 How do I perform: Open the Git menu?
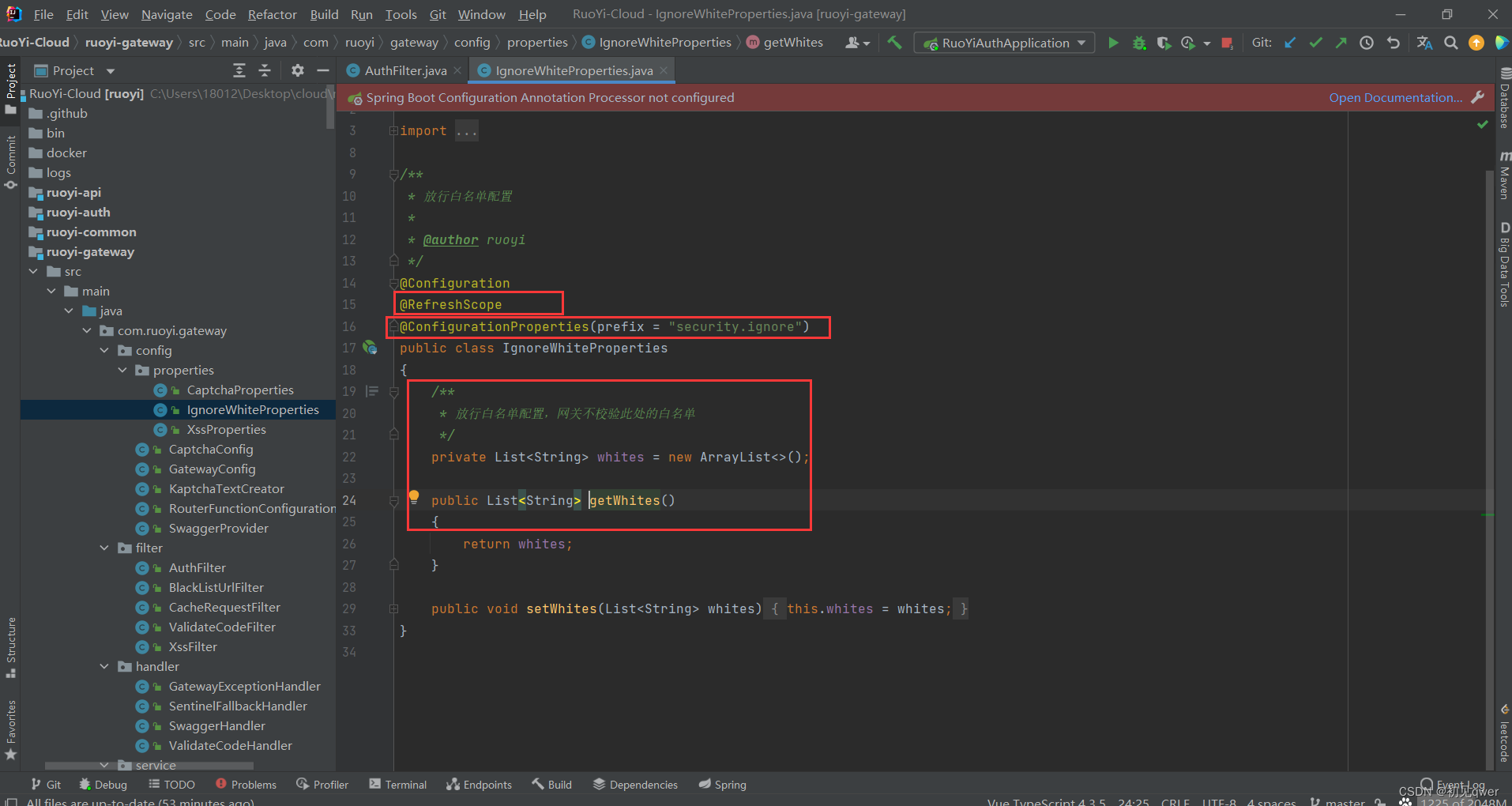[438, 14]
